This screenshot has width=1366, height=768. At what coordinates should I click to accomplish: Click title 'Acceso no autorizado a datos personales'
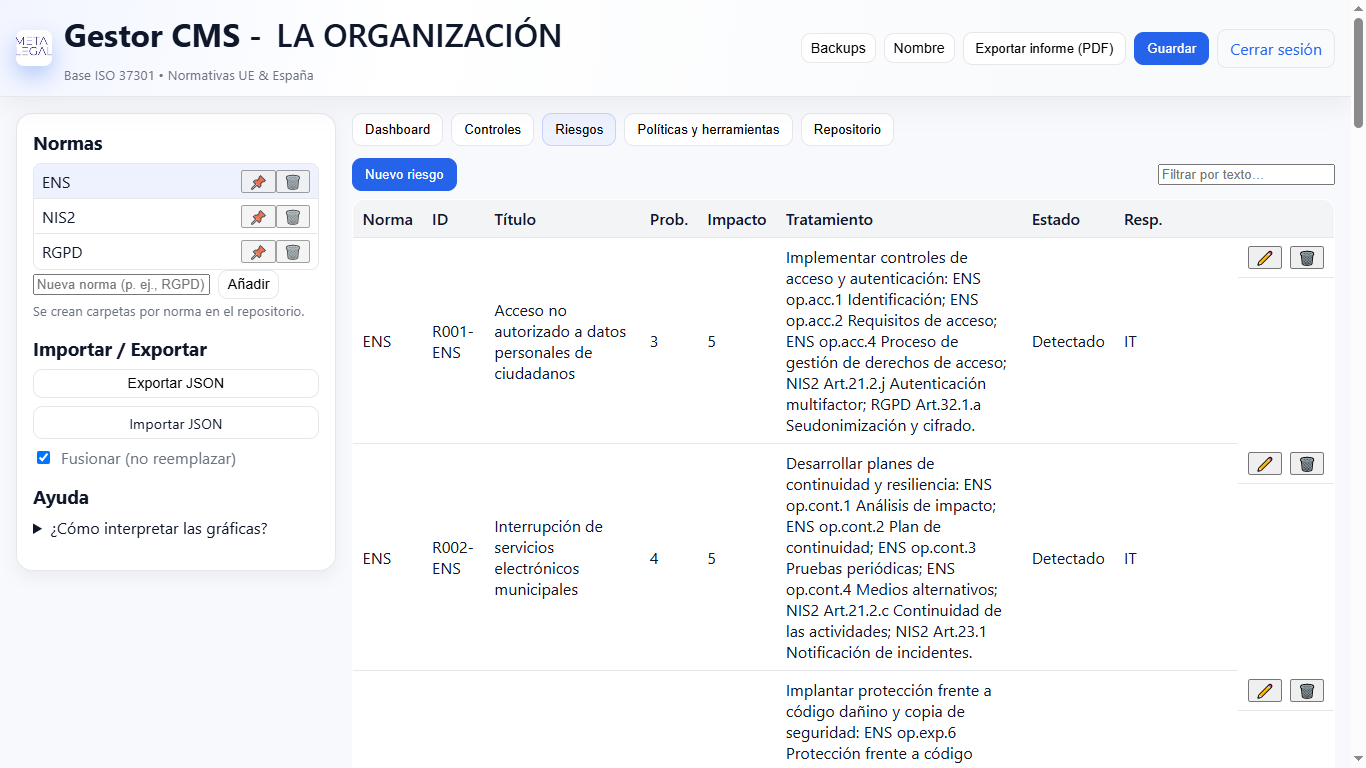pos(560,342)
